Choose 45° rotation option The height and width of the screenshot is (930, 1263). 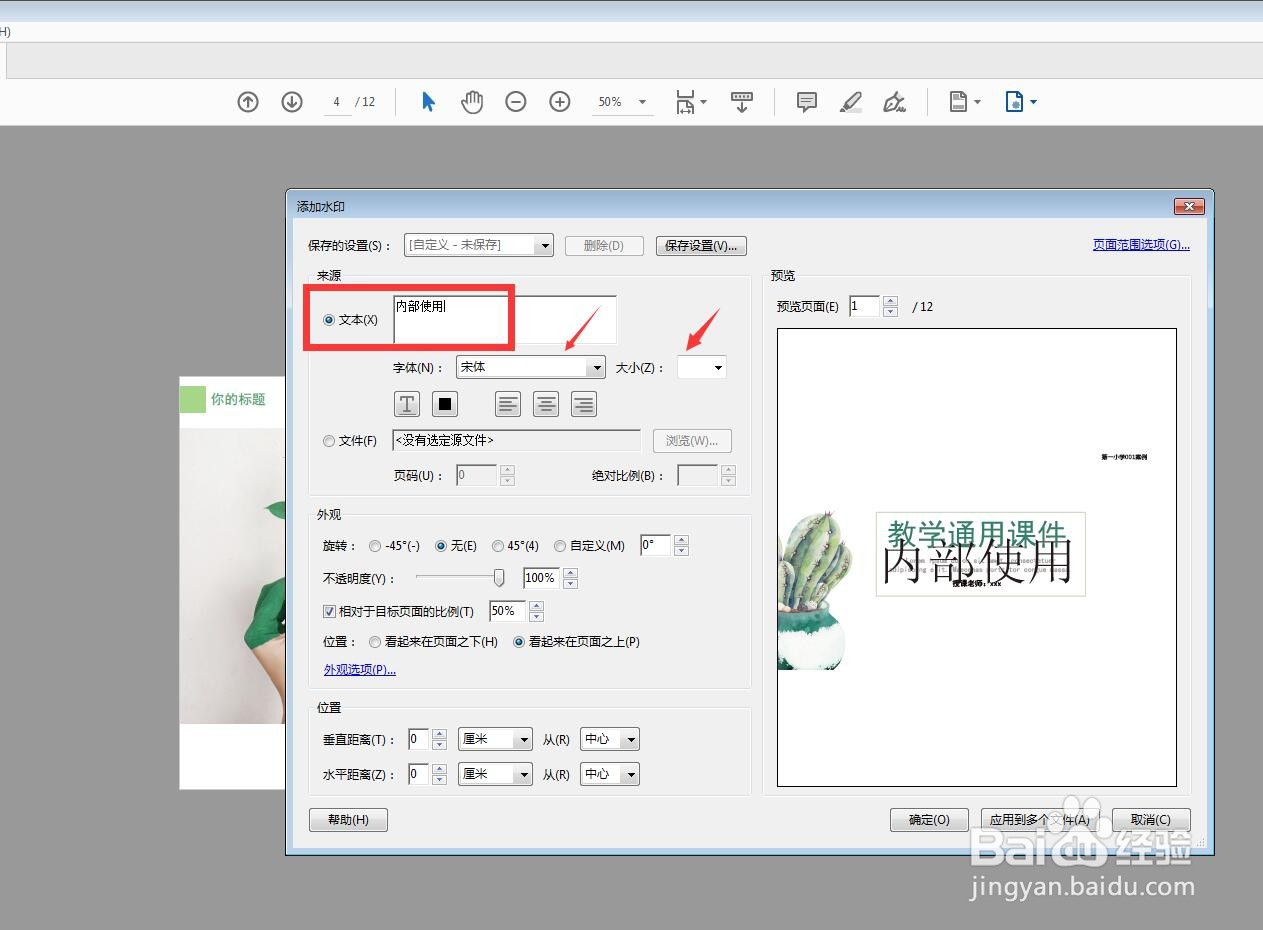point(498,546)
